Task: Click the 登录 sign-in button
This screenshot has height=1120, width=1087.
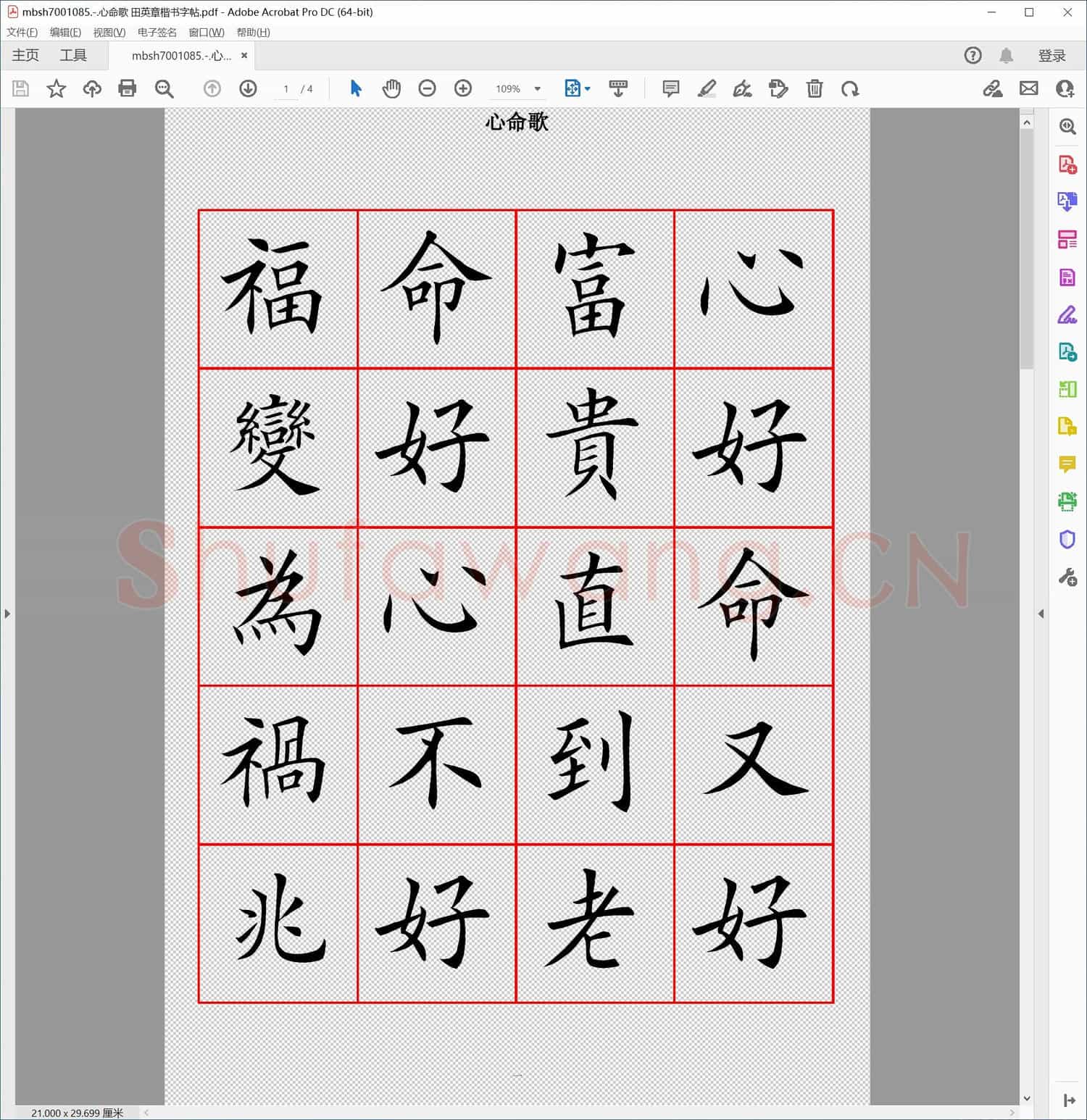Action: [x=1053, y=55]
